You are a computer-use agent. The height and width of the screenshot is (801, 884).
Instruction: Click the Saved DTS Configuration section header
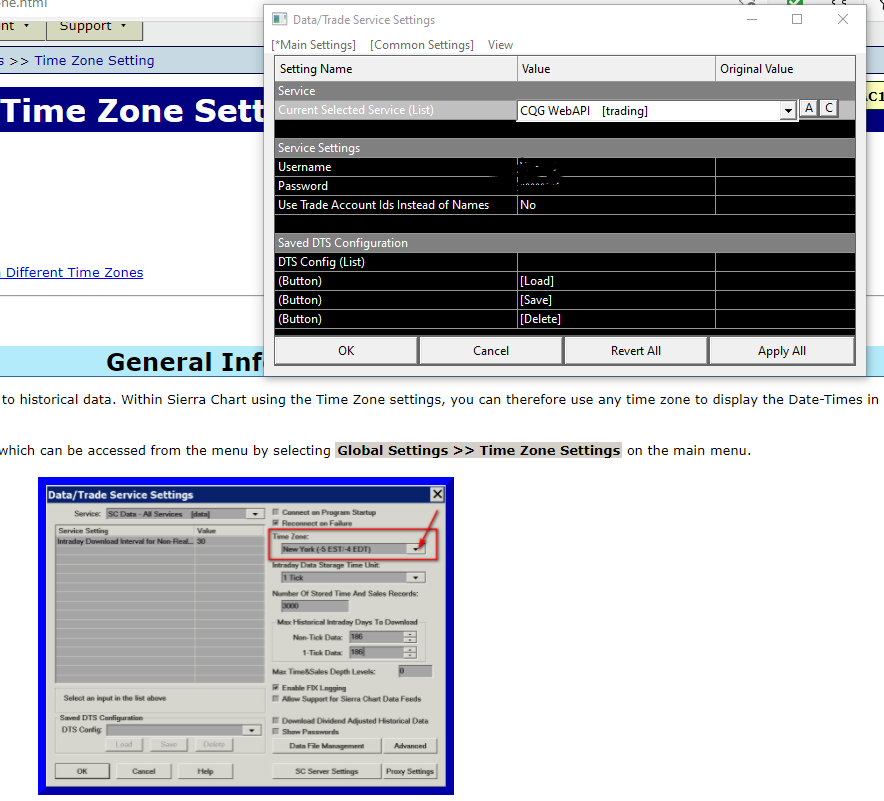coord(565,243)
